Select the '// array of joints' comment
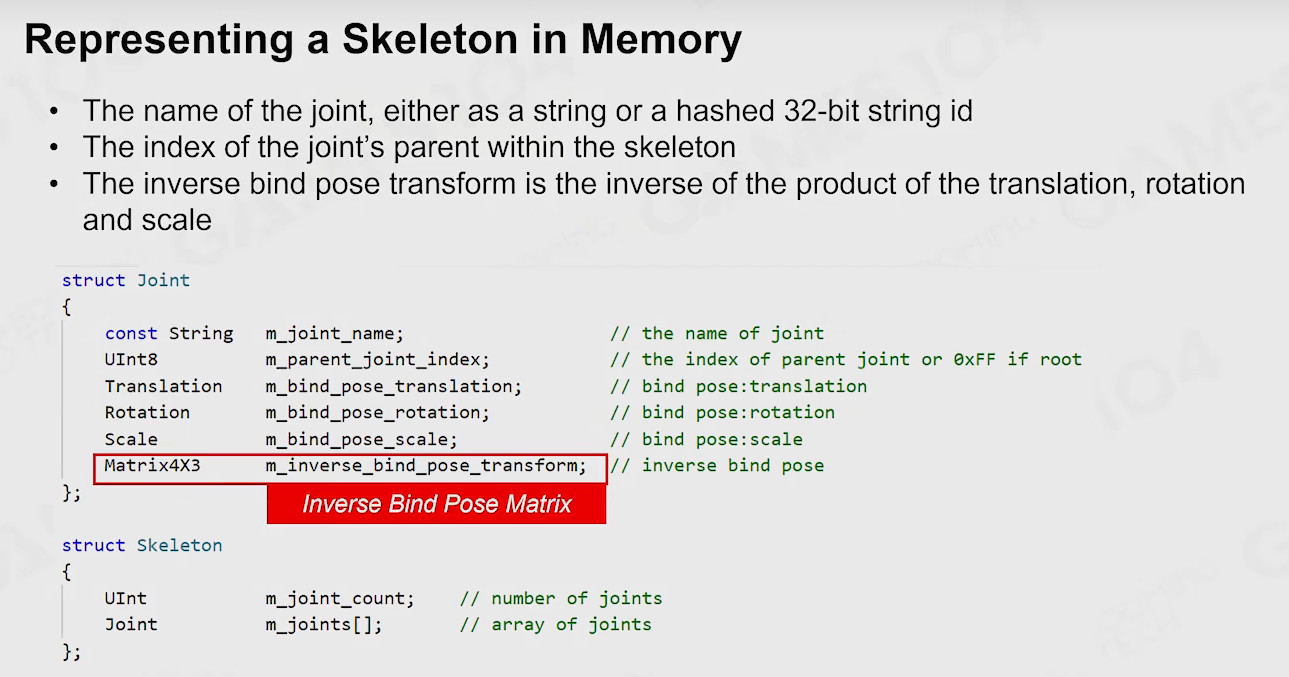Image resolution: width=1289 pixels, height=677 pixels. (x=556, y=624)
